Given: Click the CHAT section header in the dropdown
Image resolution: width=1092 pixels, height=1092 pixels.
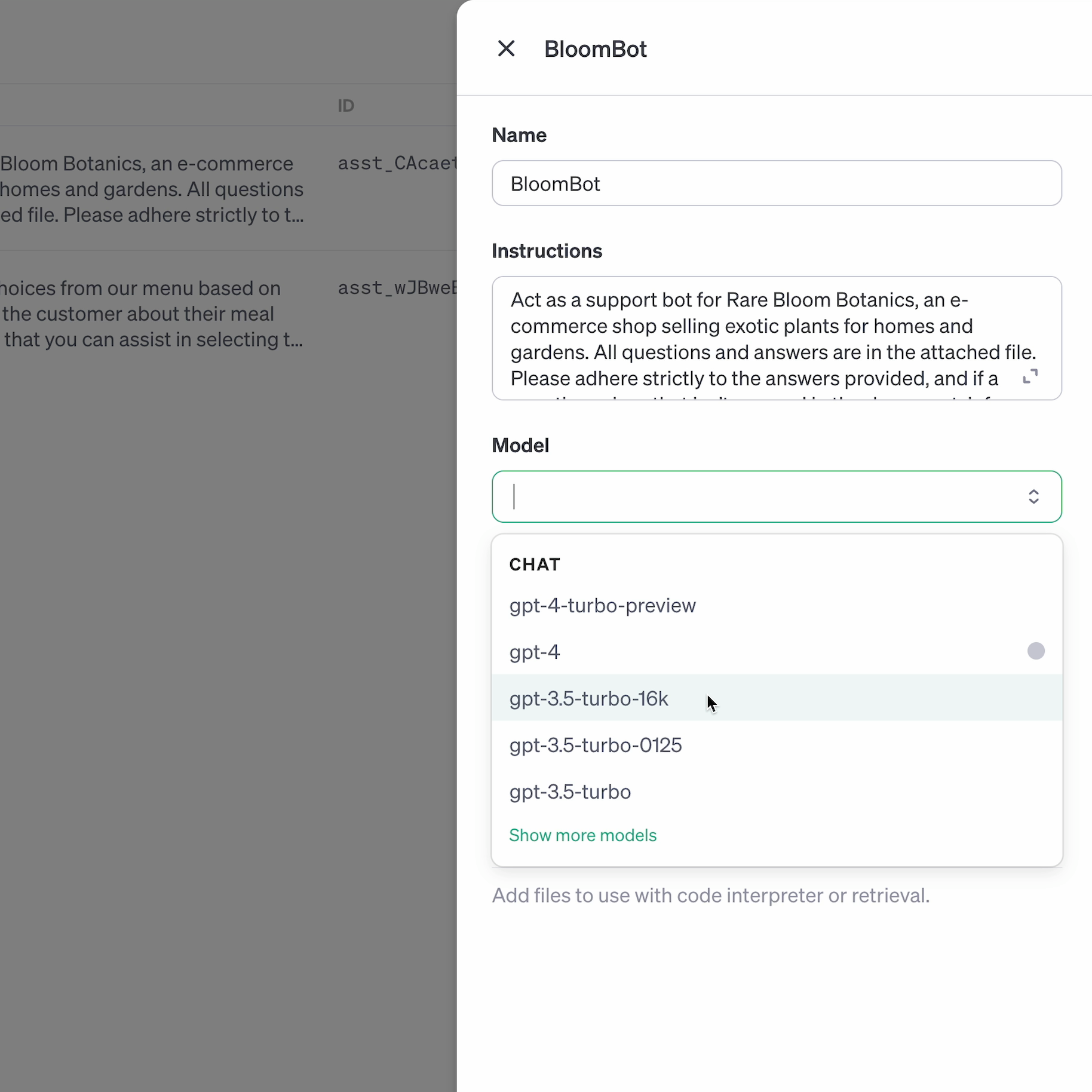Looking at the screenshot, I should pos(535,565).
